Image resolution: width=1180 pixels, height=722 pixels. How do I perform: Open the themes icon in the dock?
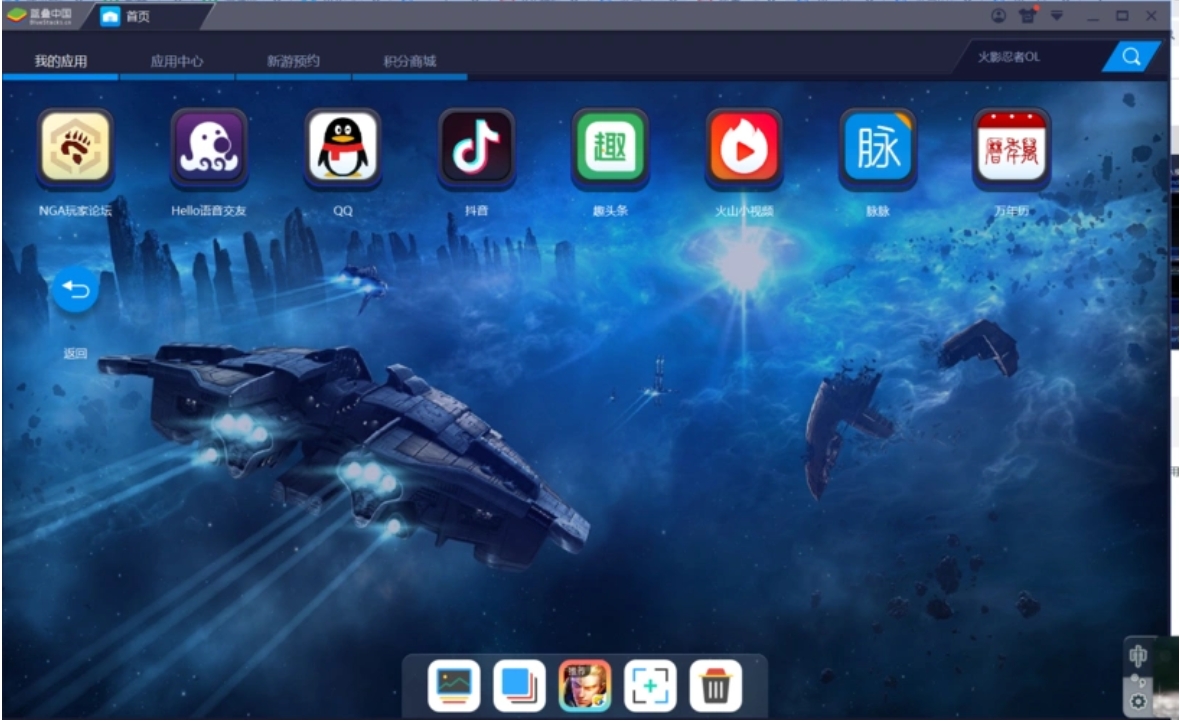[520, 686]
